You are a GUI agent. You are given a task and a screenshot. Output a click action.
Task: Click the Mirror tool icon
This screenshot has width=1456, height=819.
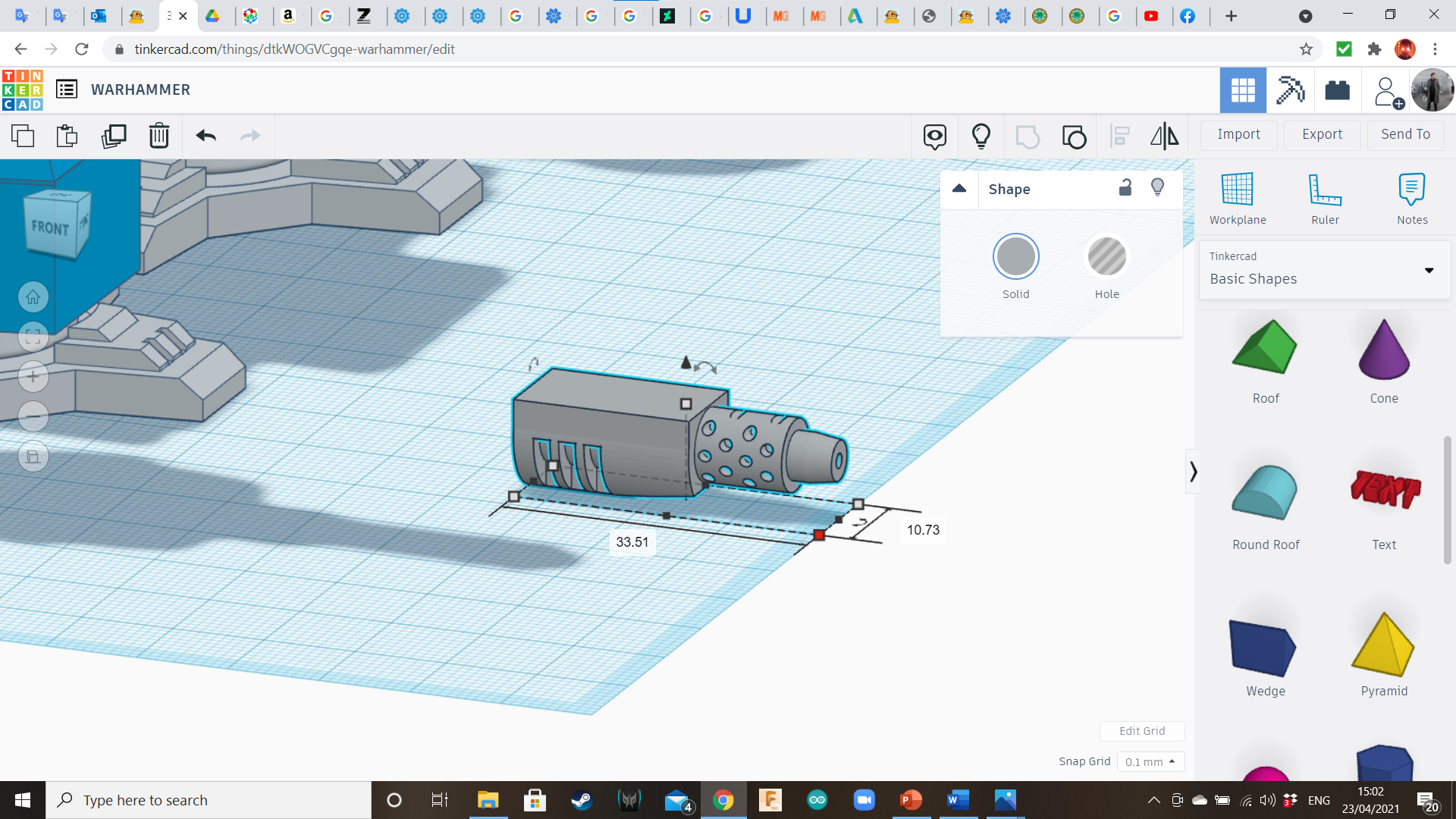(x=1164, y=136)
